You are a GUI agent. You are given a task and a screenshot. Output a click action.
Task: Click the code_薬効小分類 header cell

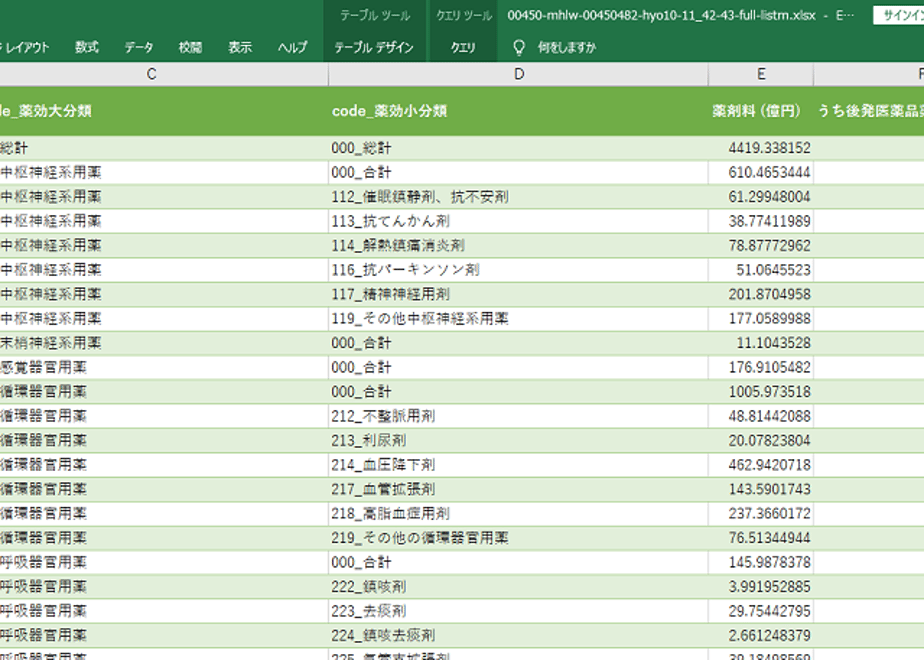point(519,111)
